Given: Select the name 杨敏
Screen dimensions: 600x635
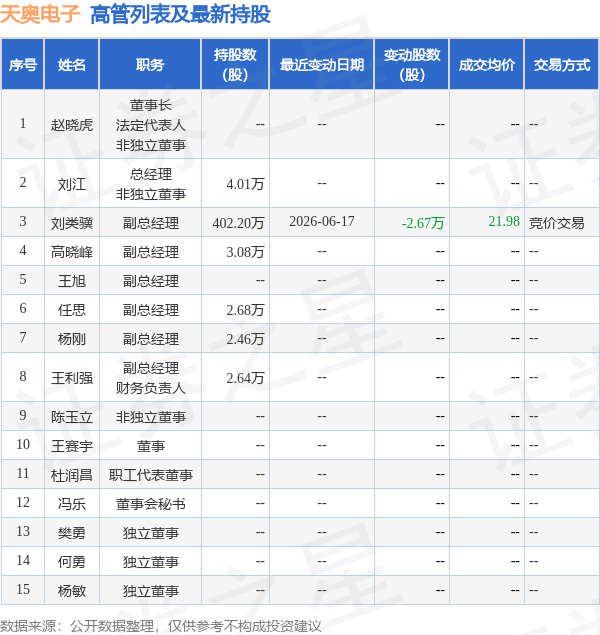Looking at the screenshot, I should point(72,591).
